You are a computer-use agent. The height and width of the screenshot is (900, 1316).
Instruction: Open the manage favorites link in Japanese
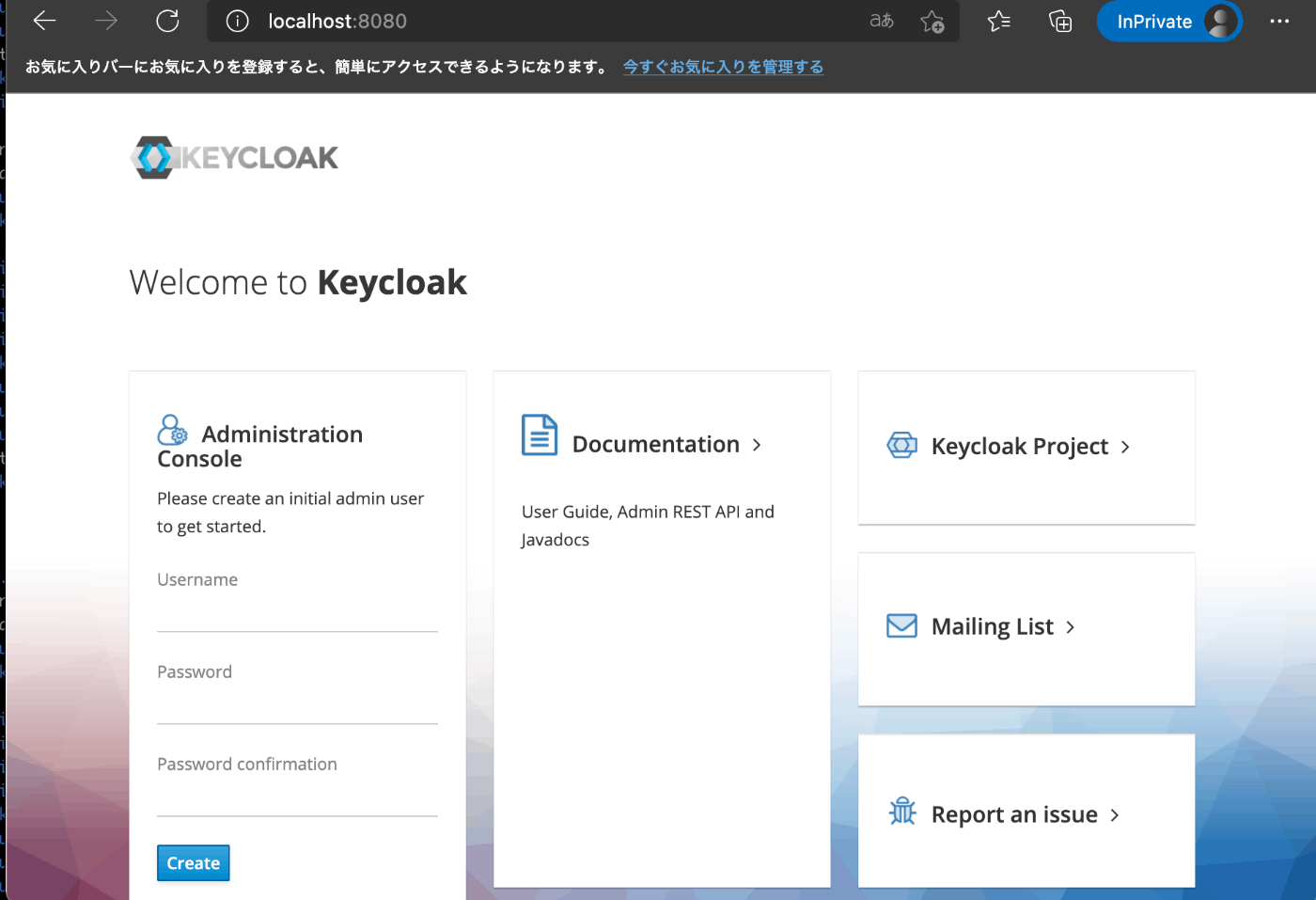point(723,67)
